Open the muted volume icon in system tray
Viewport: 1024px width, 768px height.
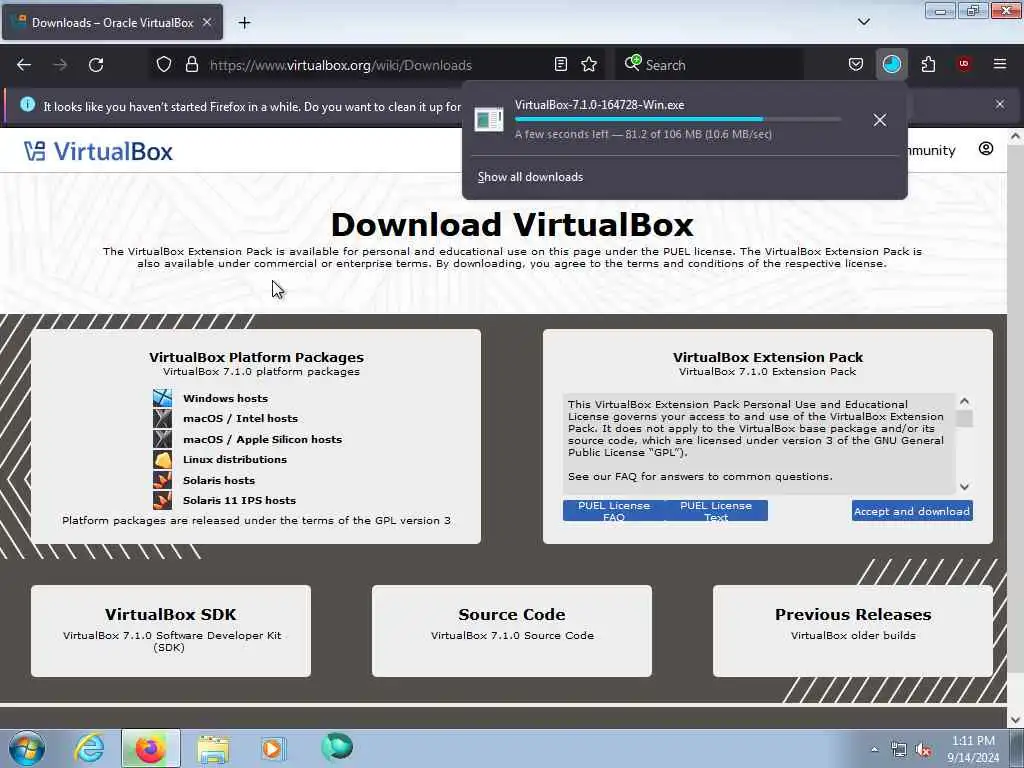923,750
